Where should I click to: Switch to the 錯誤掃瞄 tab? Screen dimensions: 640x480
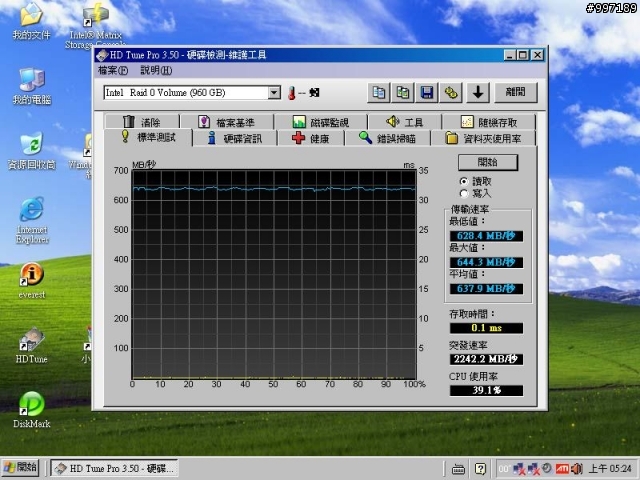(388, 138)
